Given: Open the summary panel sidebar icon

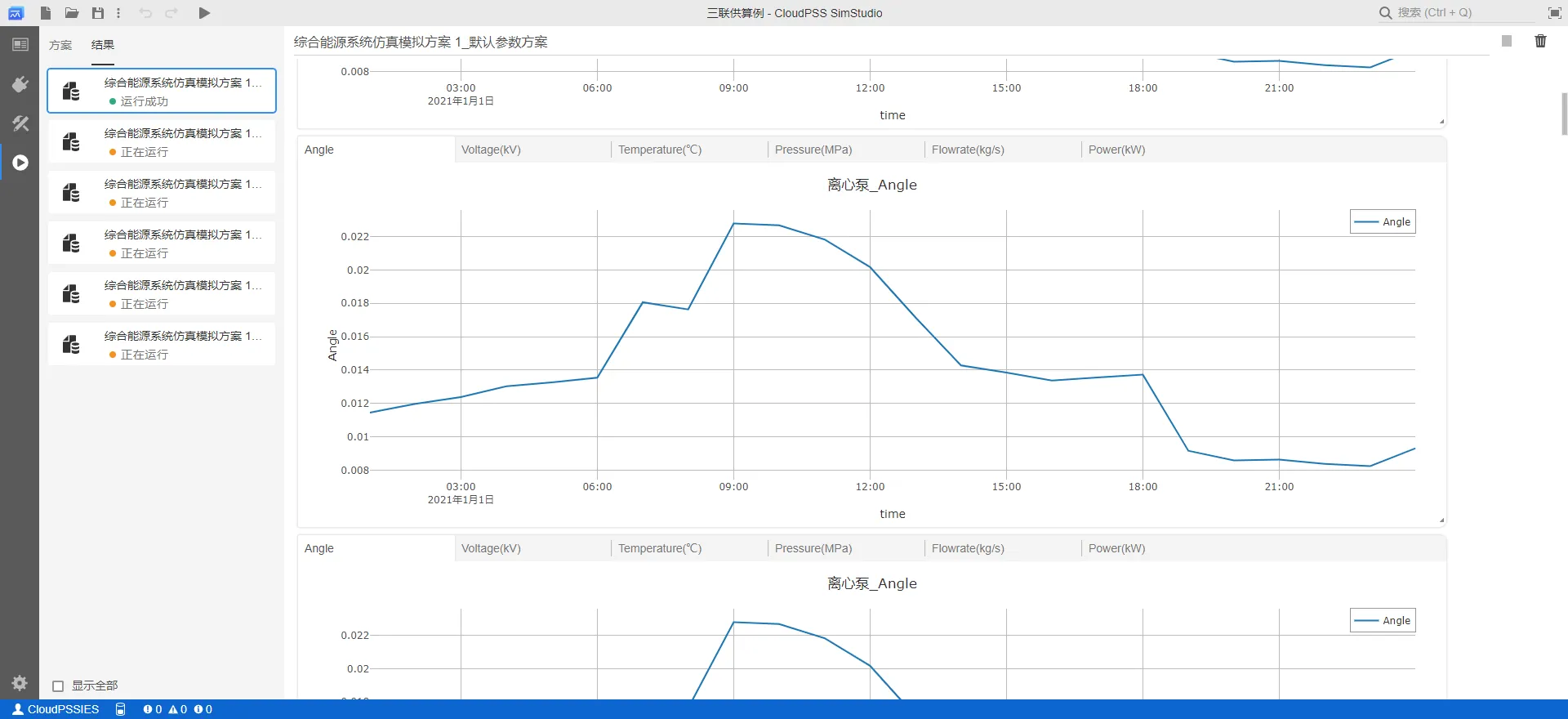Looking at the screenshot, I should coord(20,45).
